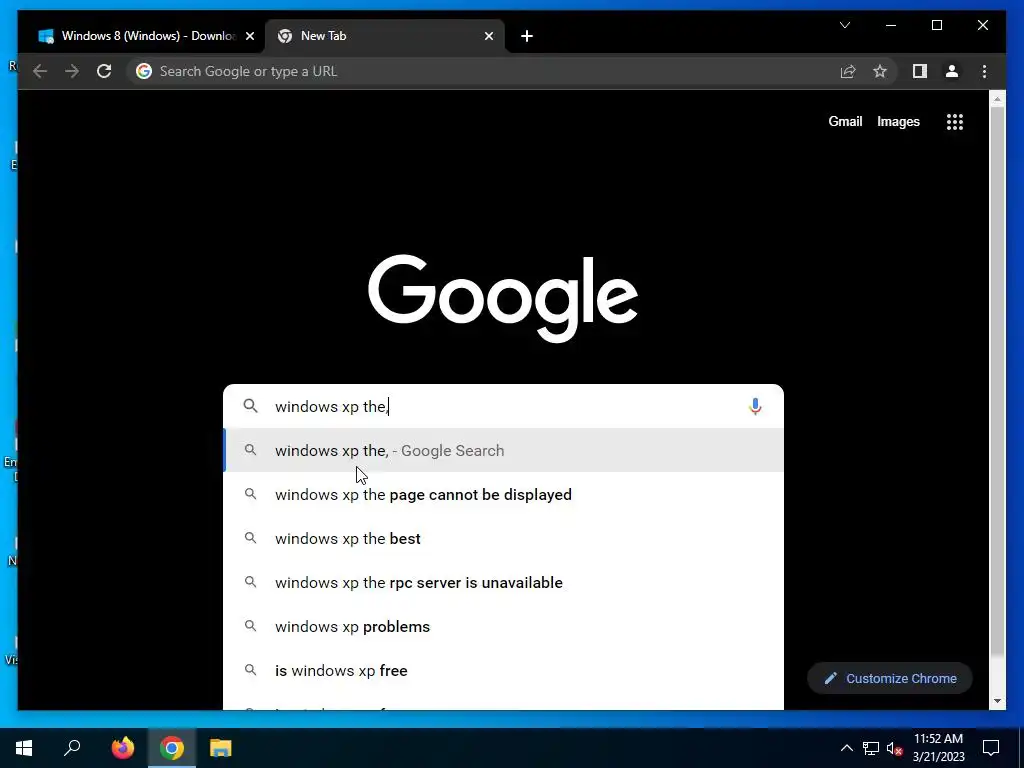Launch Firefox from the taskbar
This screenshot has height=768, width=1024.
tap(123, 748)
